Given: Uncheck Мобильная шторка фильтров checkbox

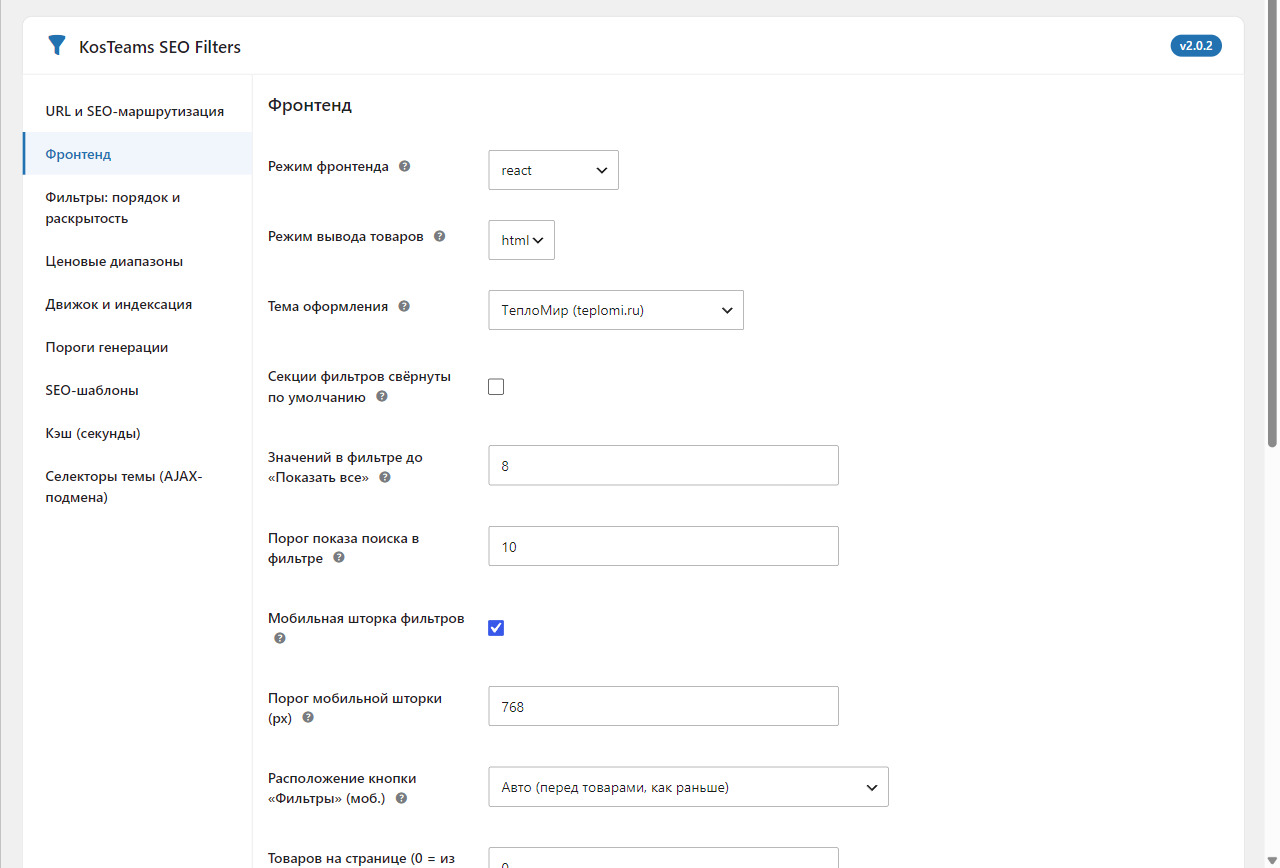Looking at the screenshot, I should pyautogui.click(x=496, y=628).
